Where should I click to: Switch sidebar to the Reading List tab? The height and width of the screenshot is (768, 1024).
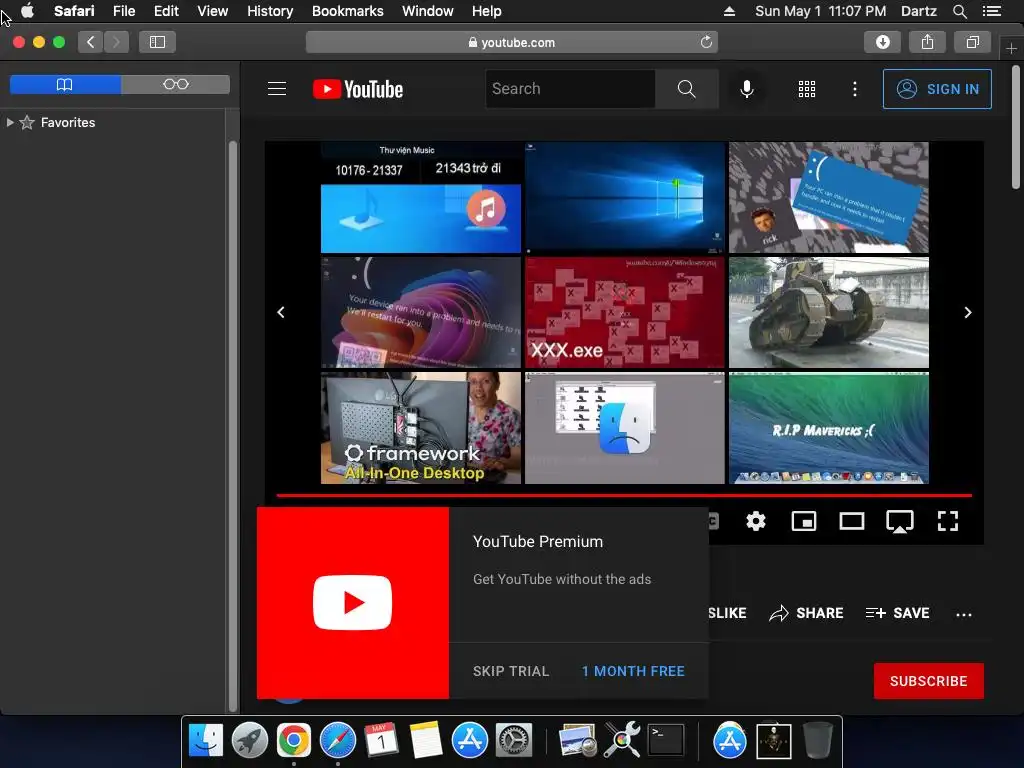(176, 84)
